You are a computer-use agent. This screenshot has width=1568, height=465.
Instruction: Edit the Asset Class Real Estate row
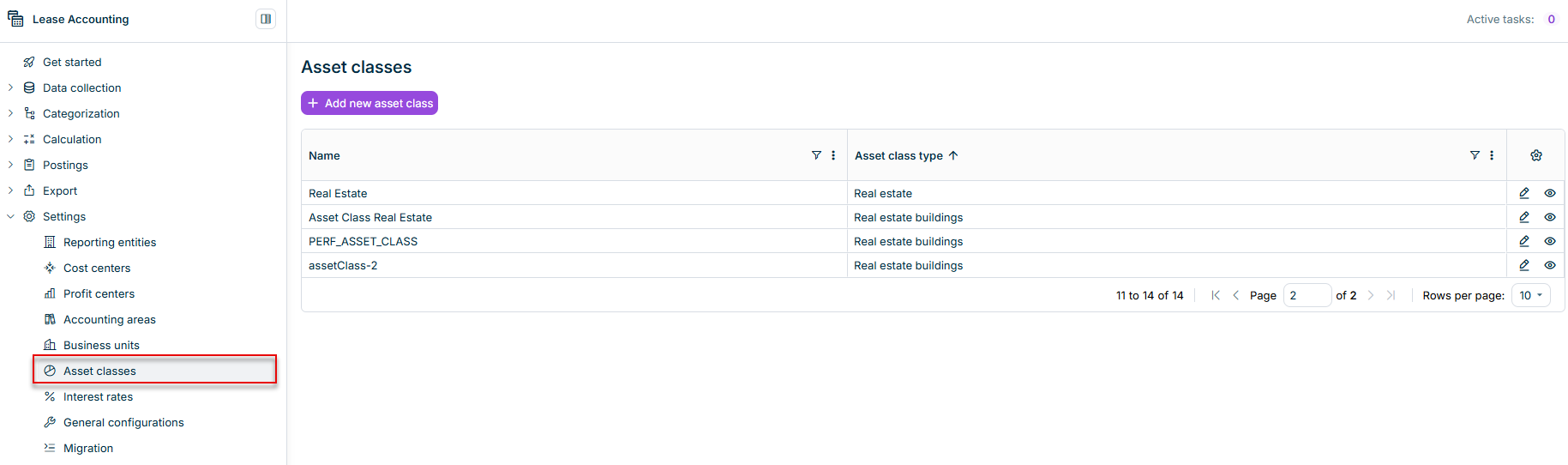1524,217
